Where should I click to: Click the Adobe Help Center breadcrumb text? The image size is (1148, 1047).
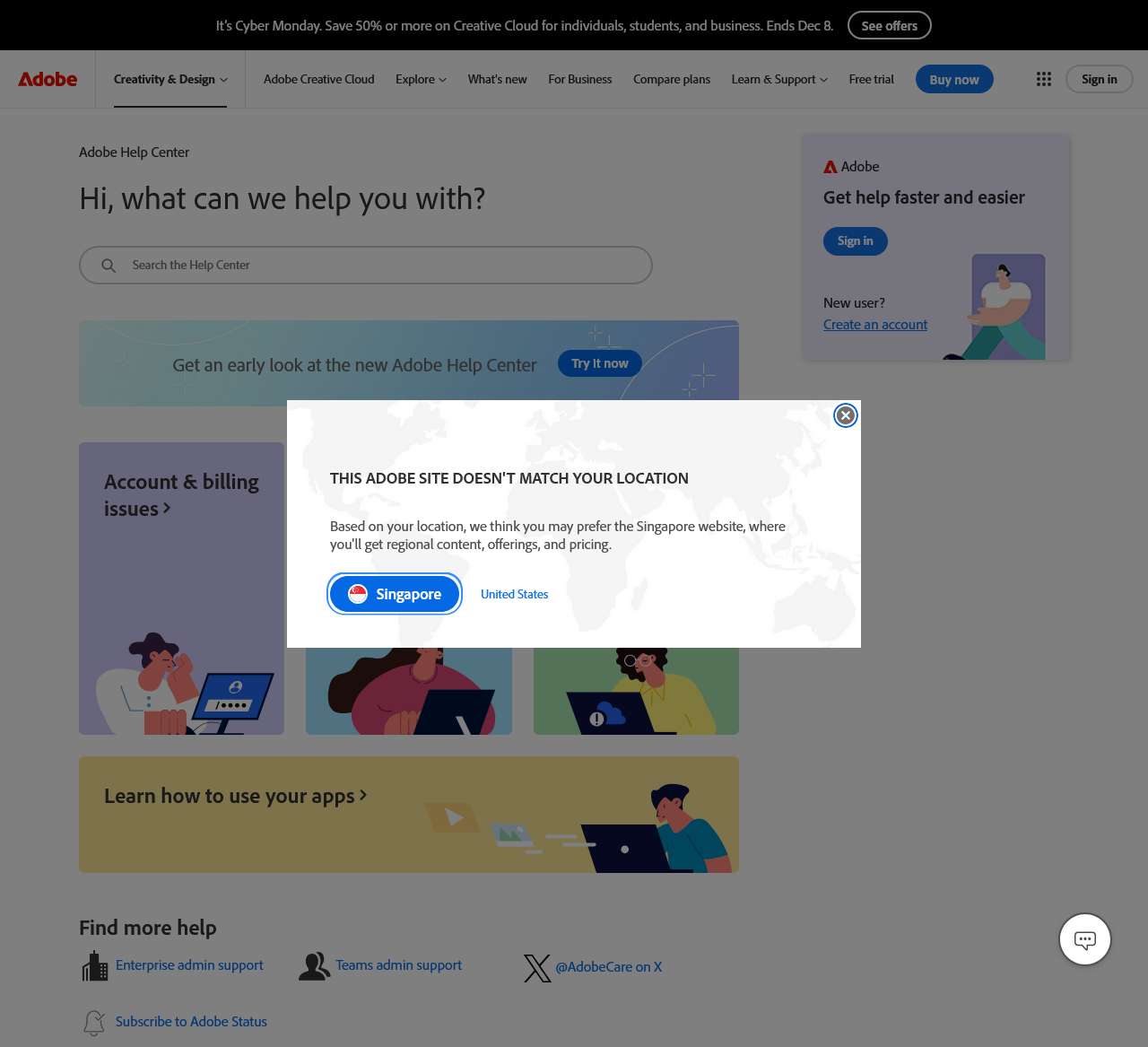point(135,153)
